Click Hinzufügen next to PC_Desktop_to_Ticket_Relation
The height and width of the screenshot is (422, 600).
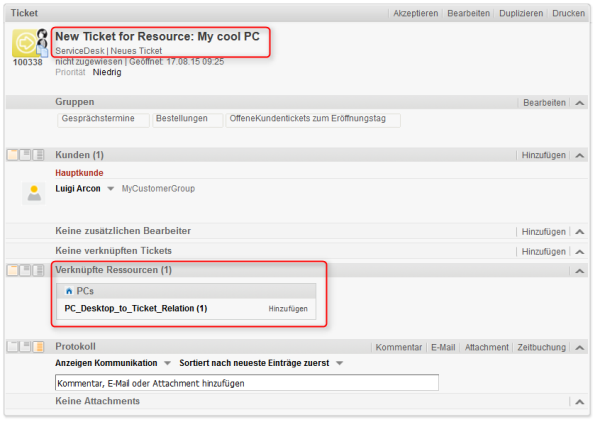tap(288, 309)
